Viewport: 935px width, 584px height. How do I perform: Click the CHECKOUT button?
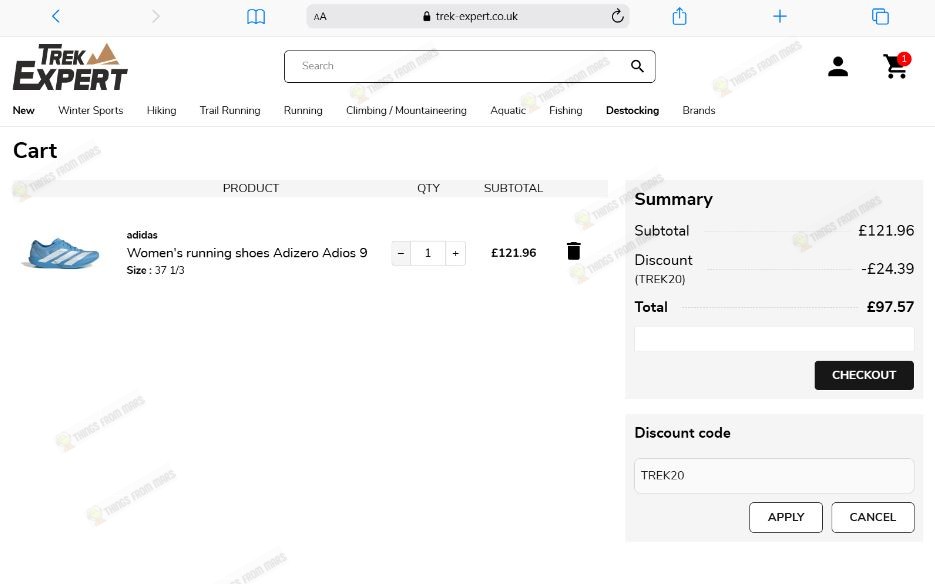(864, 375)
